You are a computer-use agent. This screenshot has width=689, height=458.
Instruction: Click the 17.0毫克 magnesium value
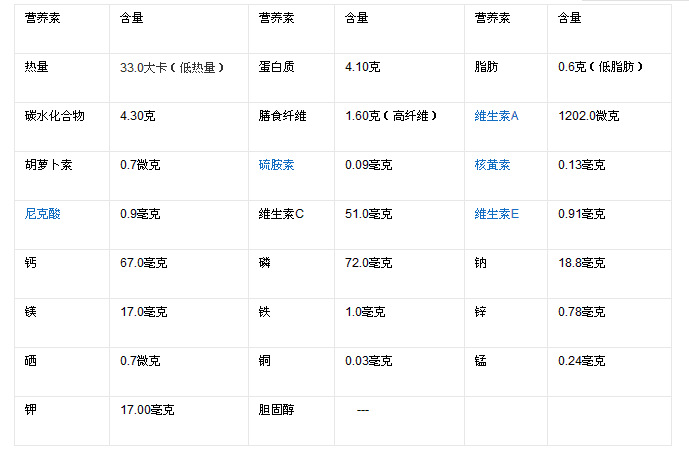144,312
